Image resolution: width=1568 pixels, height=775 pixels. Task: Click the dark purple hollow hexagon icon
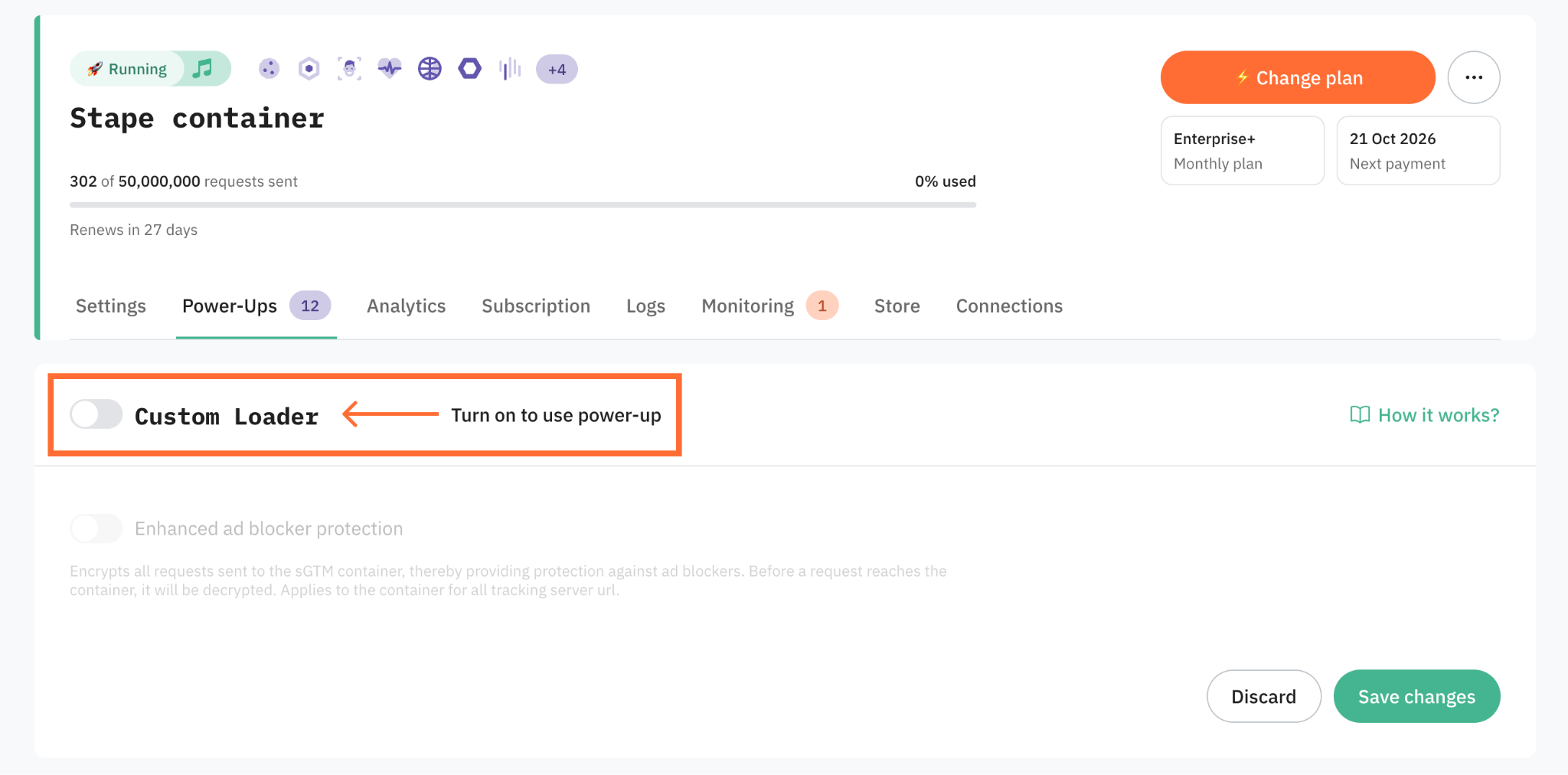pos(470,69)
